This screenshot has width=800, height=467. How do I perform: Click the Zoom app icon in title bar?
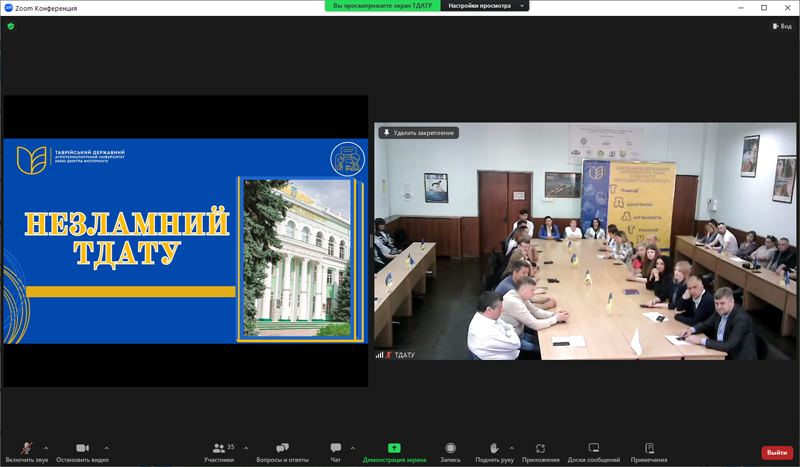8,8
